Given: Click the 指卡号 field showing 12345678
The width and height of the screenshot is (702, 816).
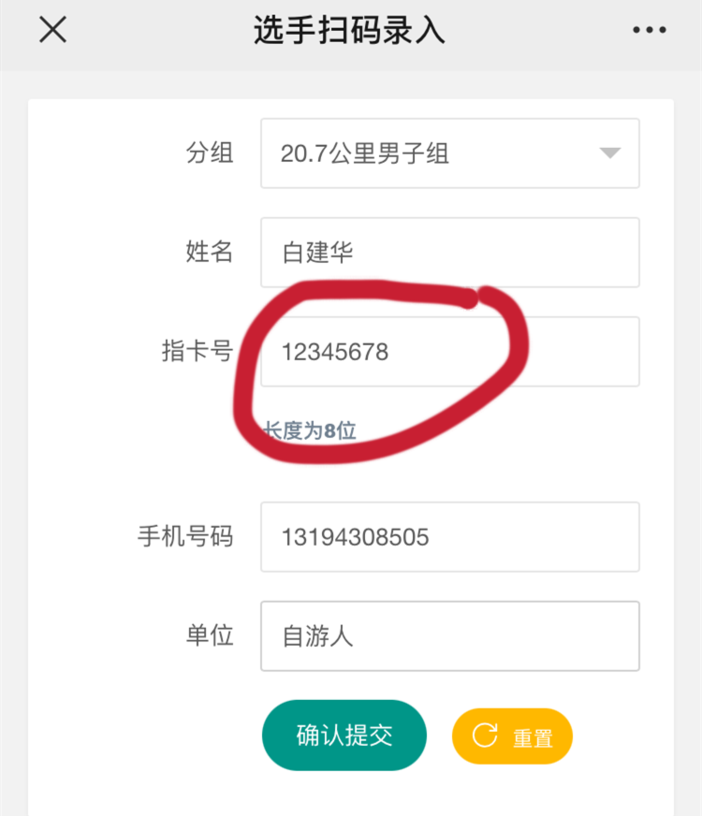Looking at the screenshot, I should point(449,352).
